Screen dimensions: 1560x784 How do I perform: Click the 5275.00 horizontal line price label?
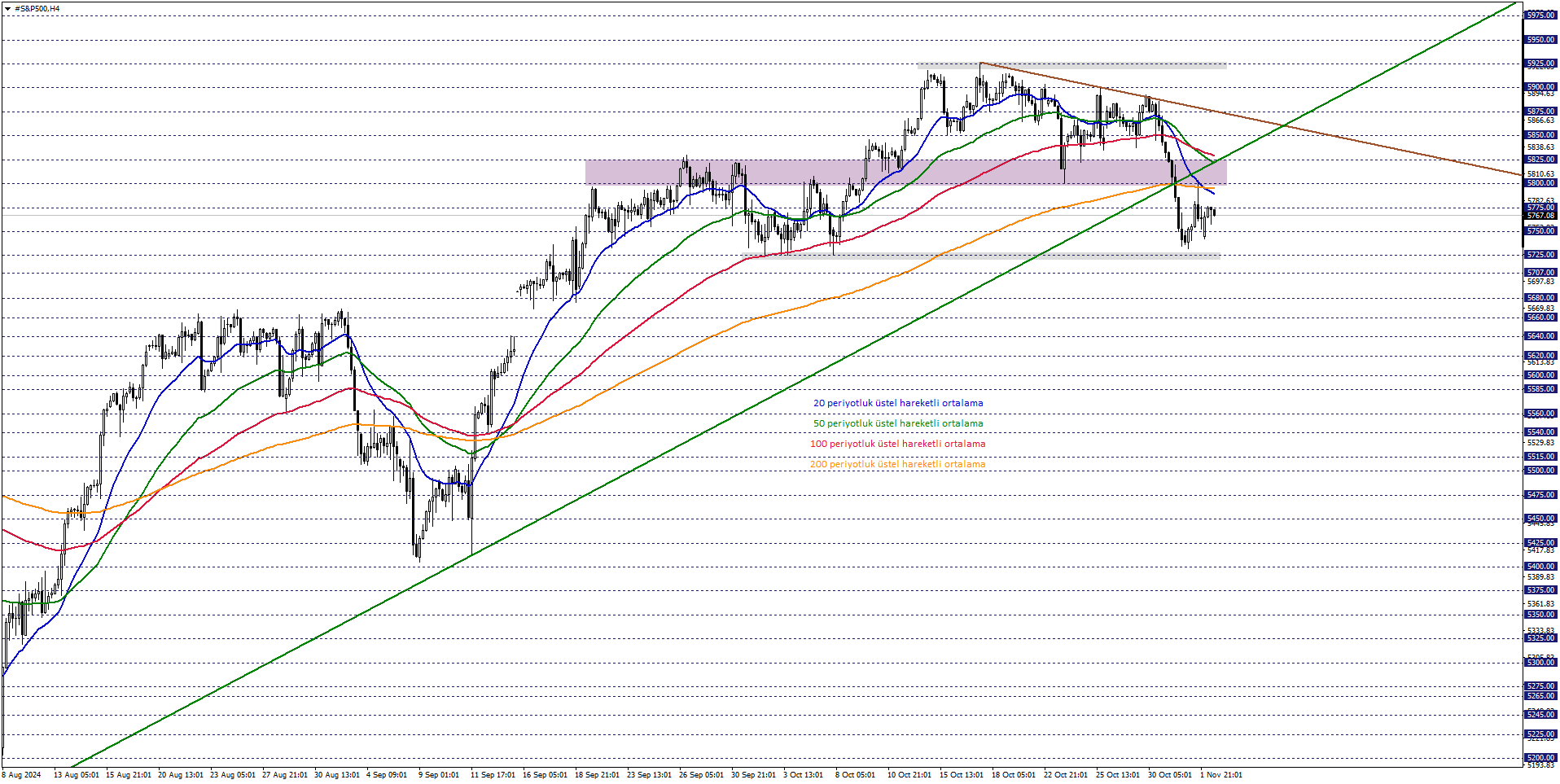pyautogui.click(x=1540, y=686)
